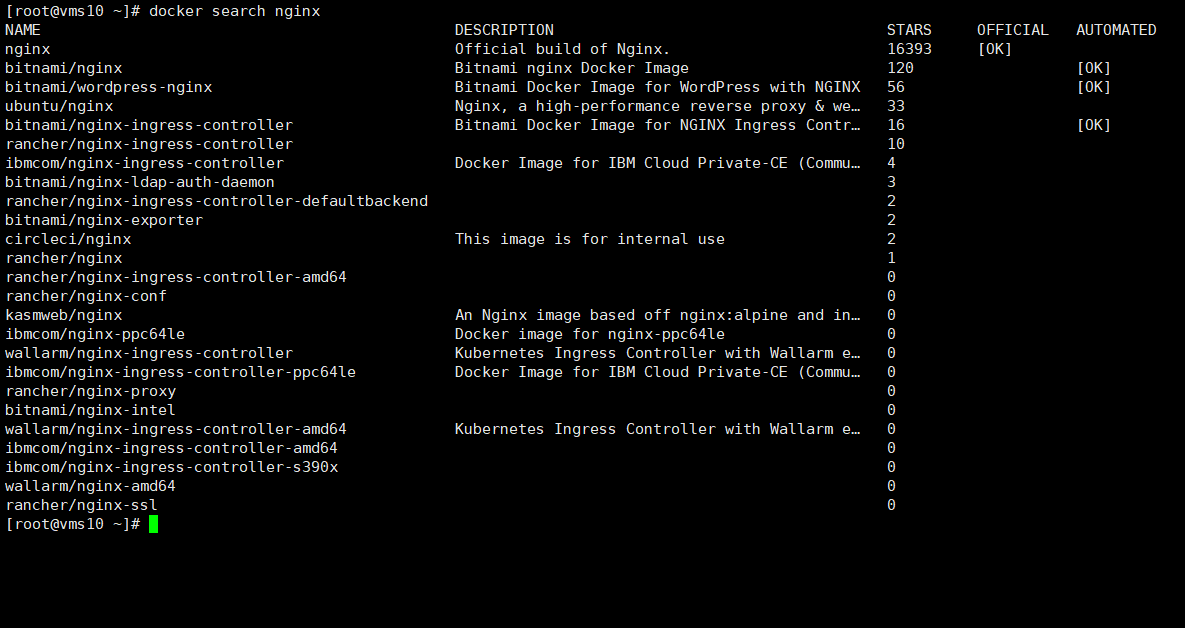Select the DESCRIPTION column header
Image resolution: width=1185 pixels, height=628 pixels.
[x=504, y=30]
